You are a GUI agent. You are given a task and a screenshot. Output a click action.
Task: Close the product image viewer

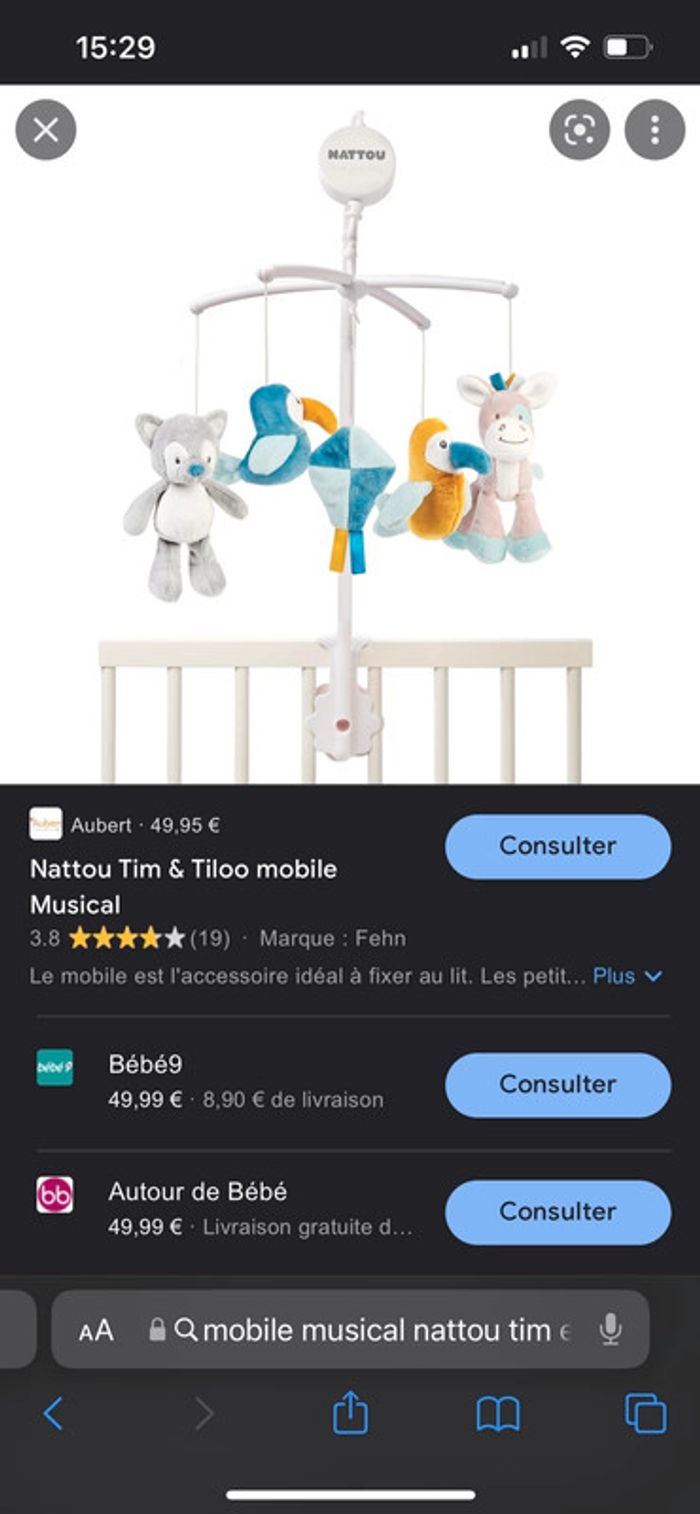click(x=46, y=130)
